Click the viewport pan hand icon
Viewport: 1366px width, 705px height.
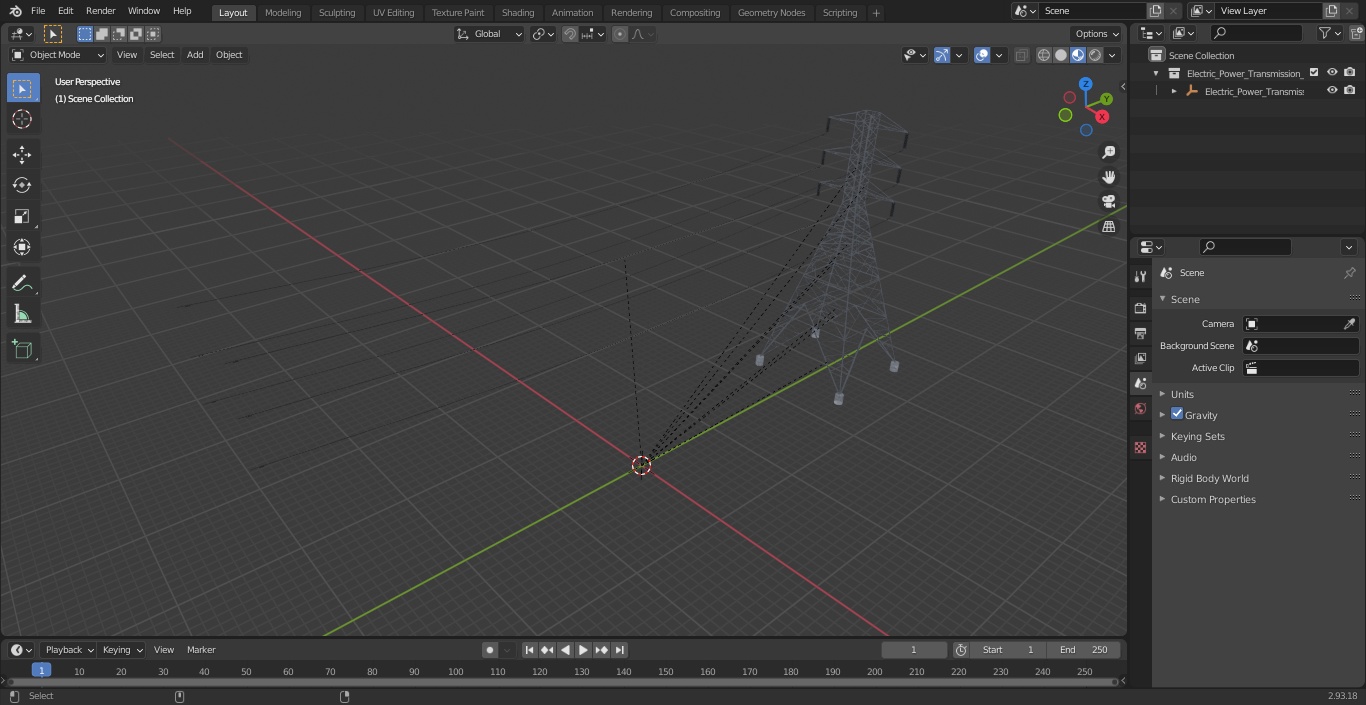[1108, 177]
